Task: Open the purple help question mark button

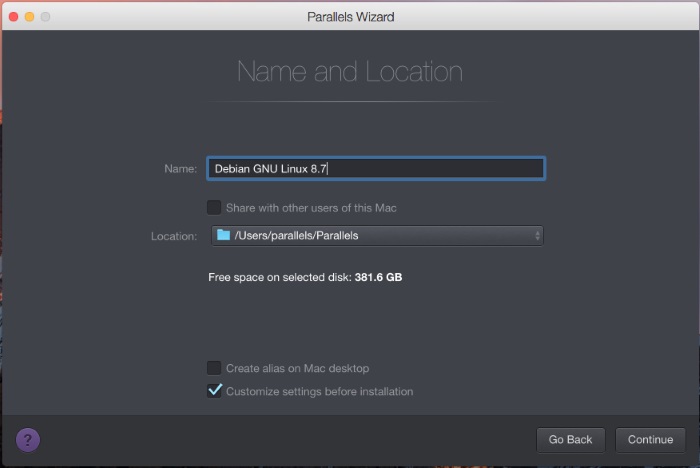Action: click(x=28, y=440)
